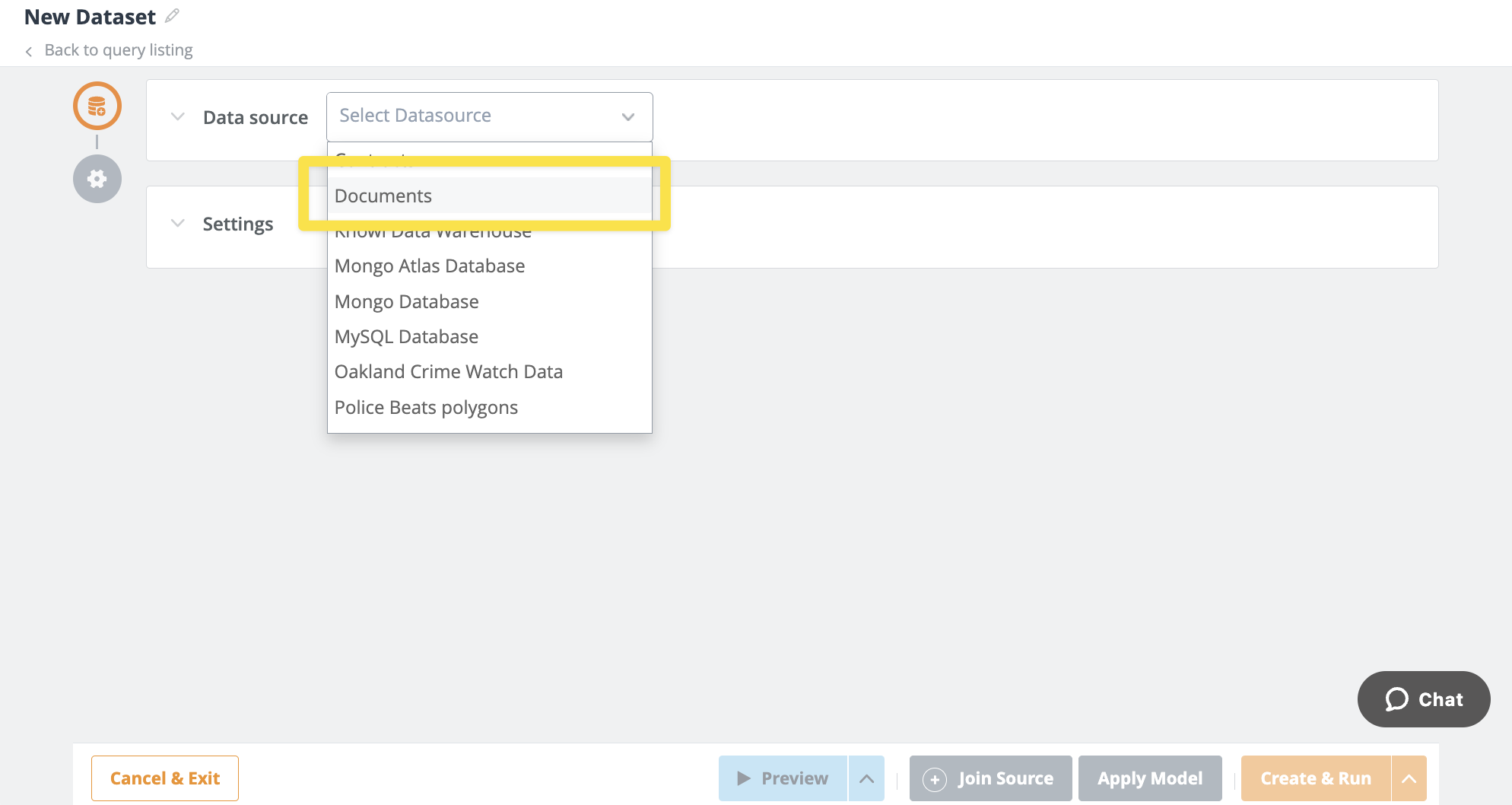Click the Create & Run button
1512x805 pixels.
tap(1316, 778)
